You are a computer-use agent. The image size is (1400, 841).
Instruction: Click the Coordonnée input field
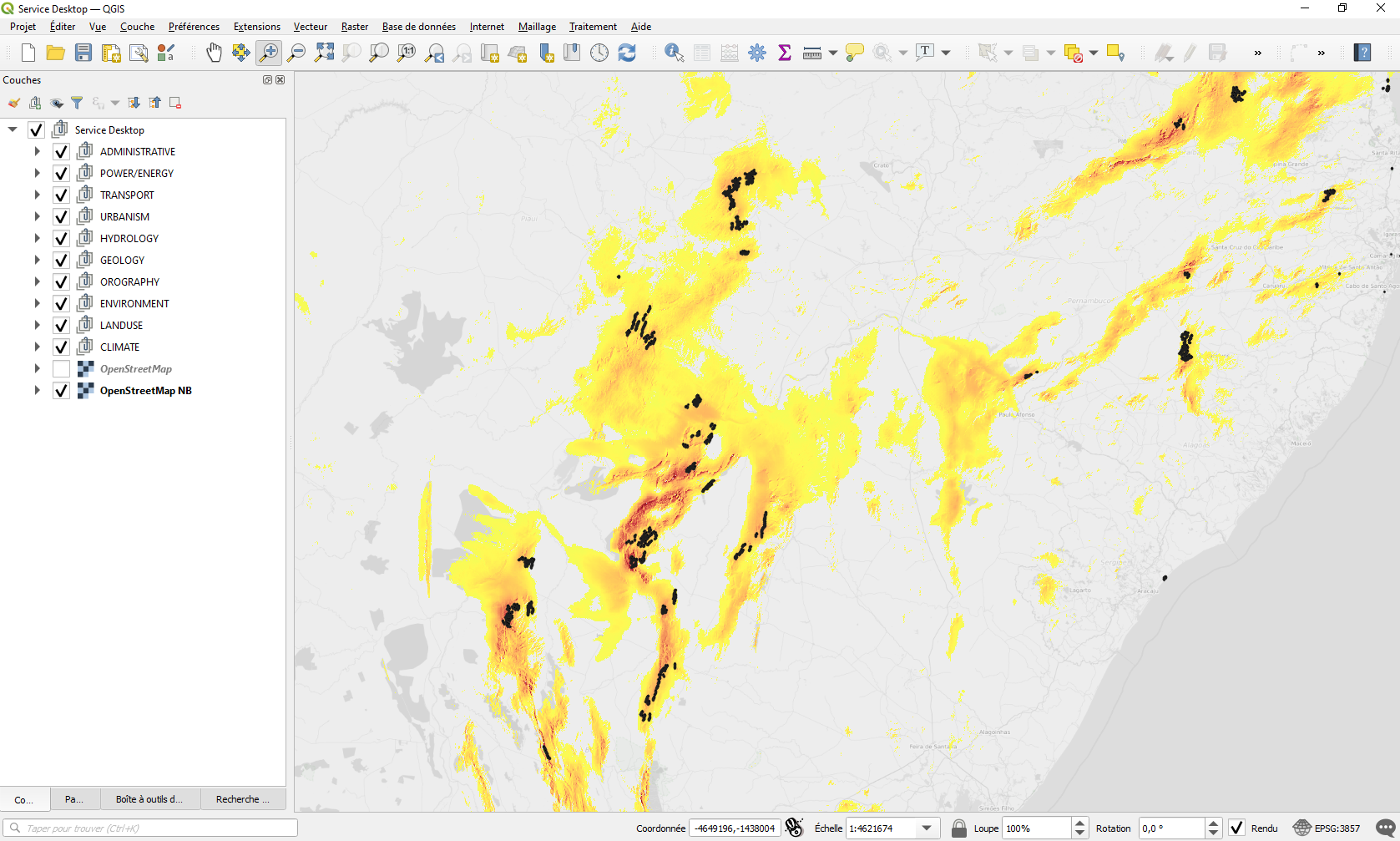[x=735, y=828]
